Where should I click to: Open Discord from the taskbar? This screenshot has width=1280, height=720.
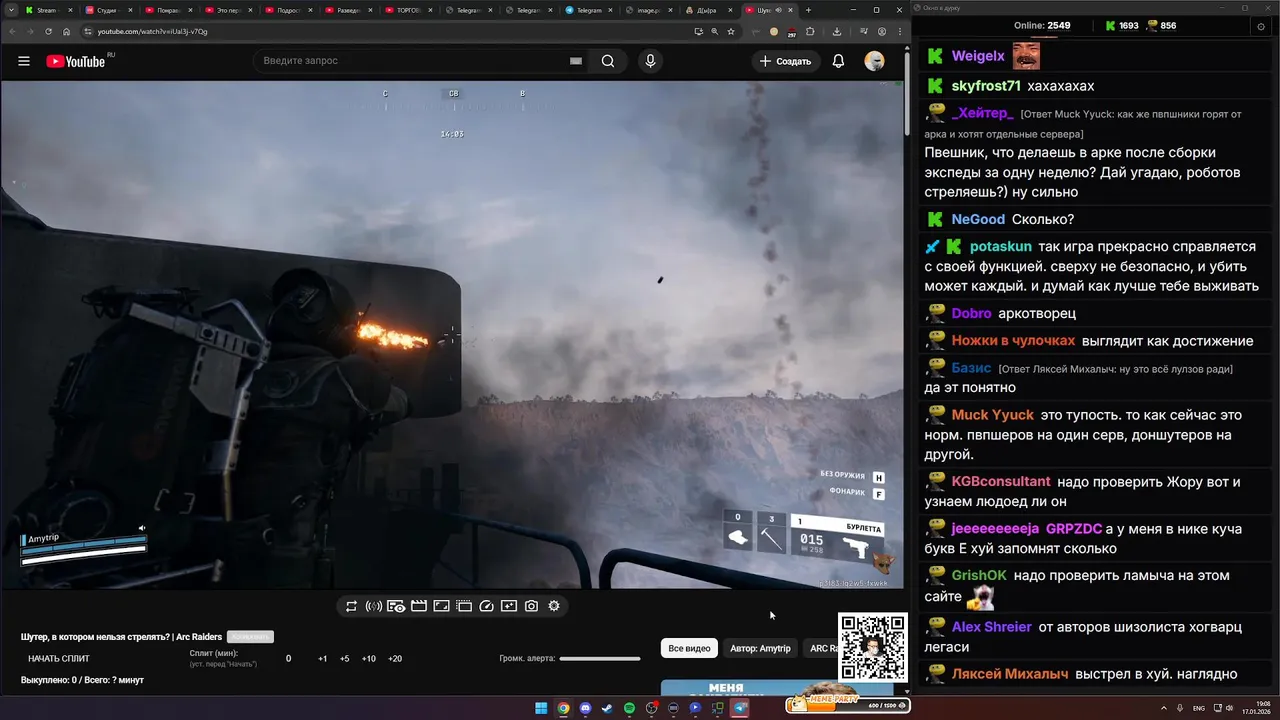click(585, 708)
